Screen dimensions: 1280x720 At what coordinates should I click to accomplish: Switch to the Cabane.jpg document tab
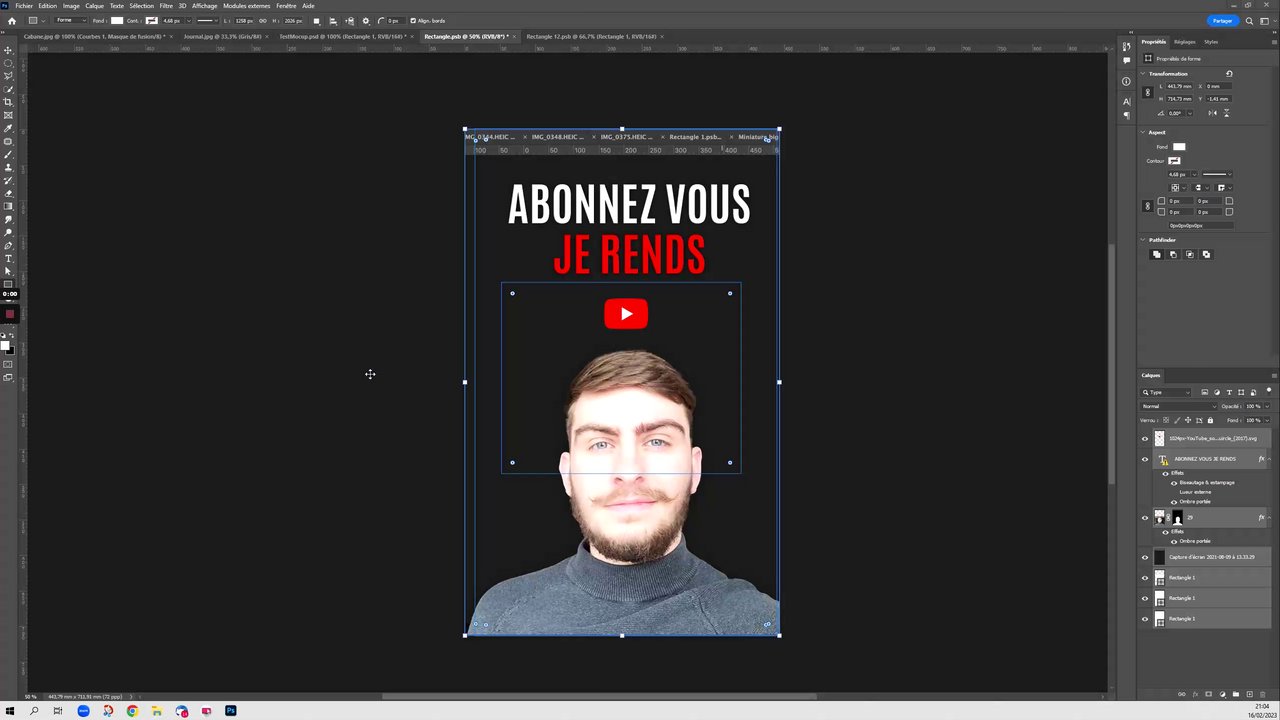94,37
